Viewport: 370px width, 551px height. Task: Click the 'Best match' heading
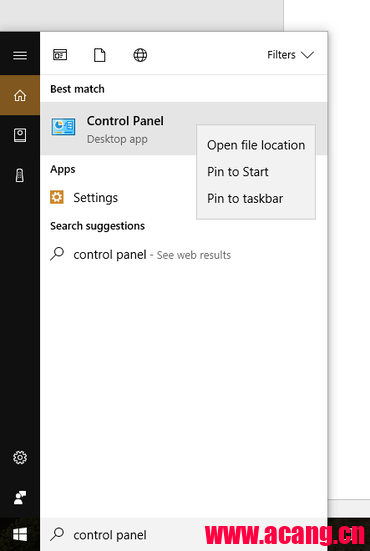(77, 89)
